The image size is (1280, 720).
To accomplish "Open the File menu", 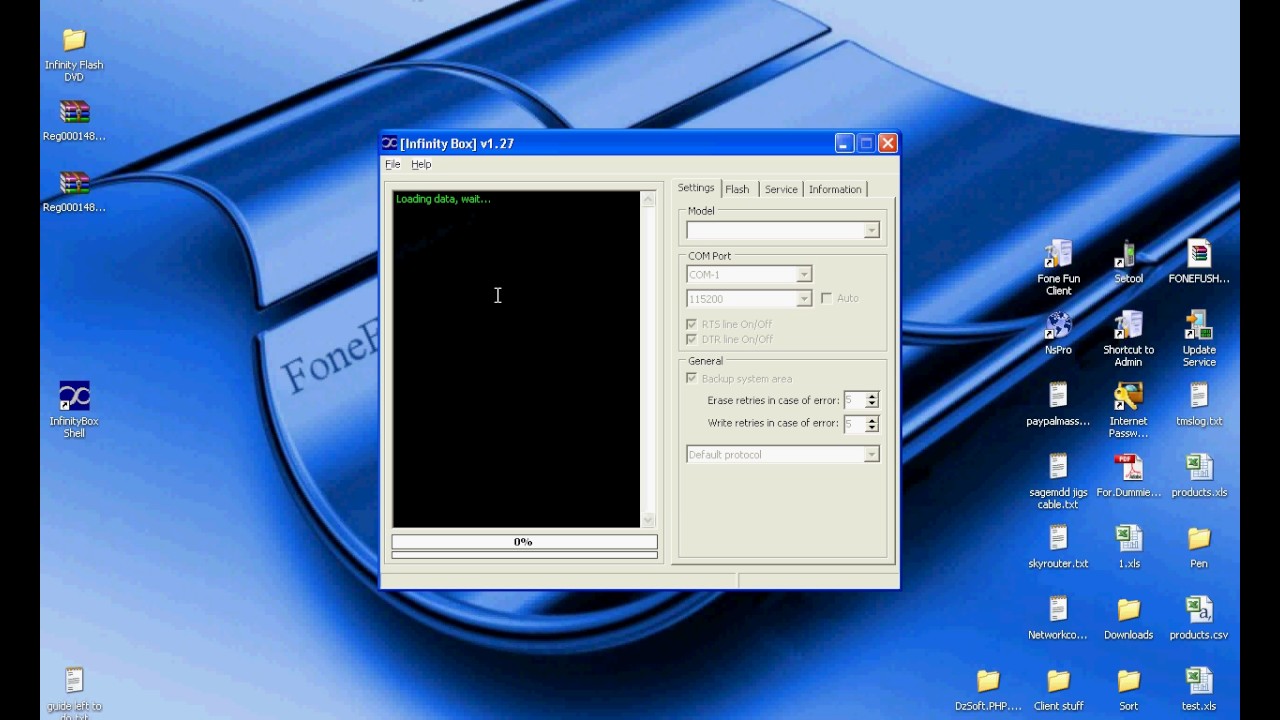I will 393,164.
